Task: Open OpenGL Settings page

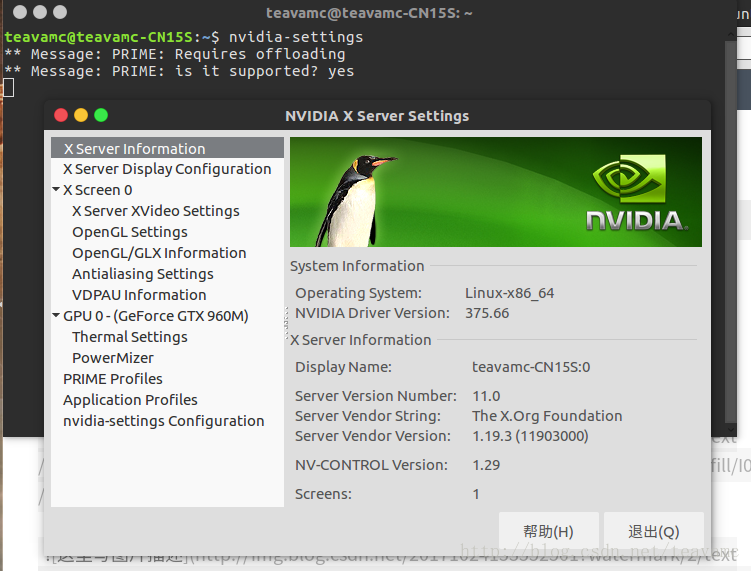Action: (130, 232)
